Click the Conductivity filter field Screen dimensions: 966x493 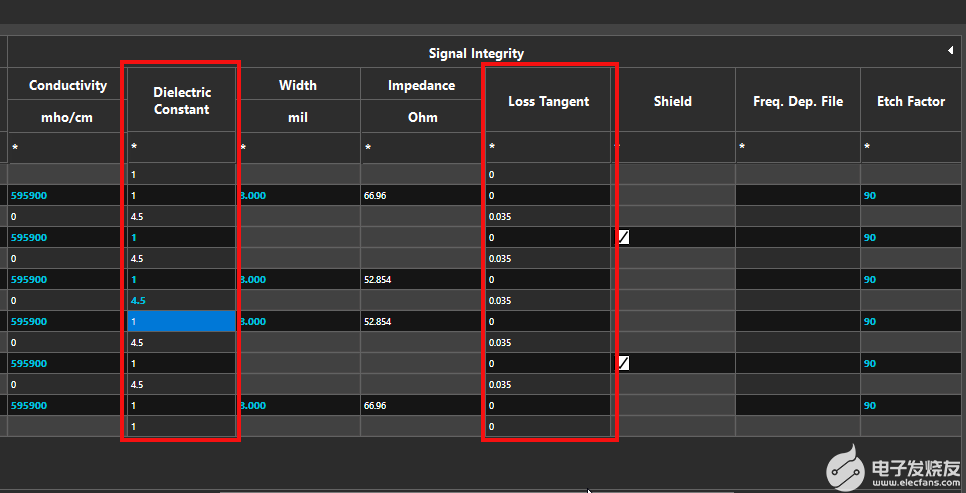point(68,148)
